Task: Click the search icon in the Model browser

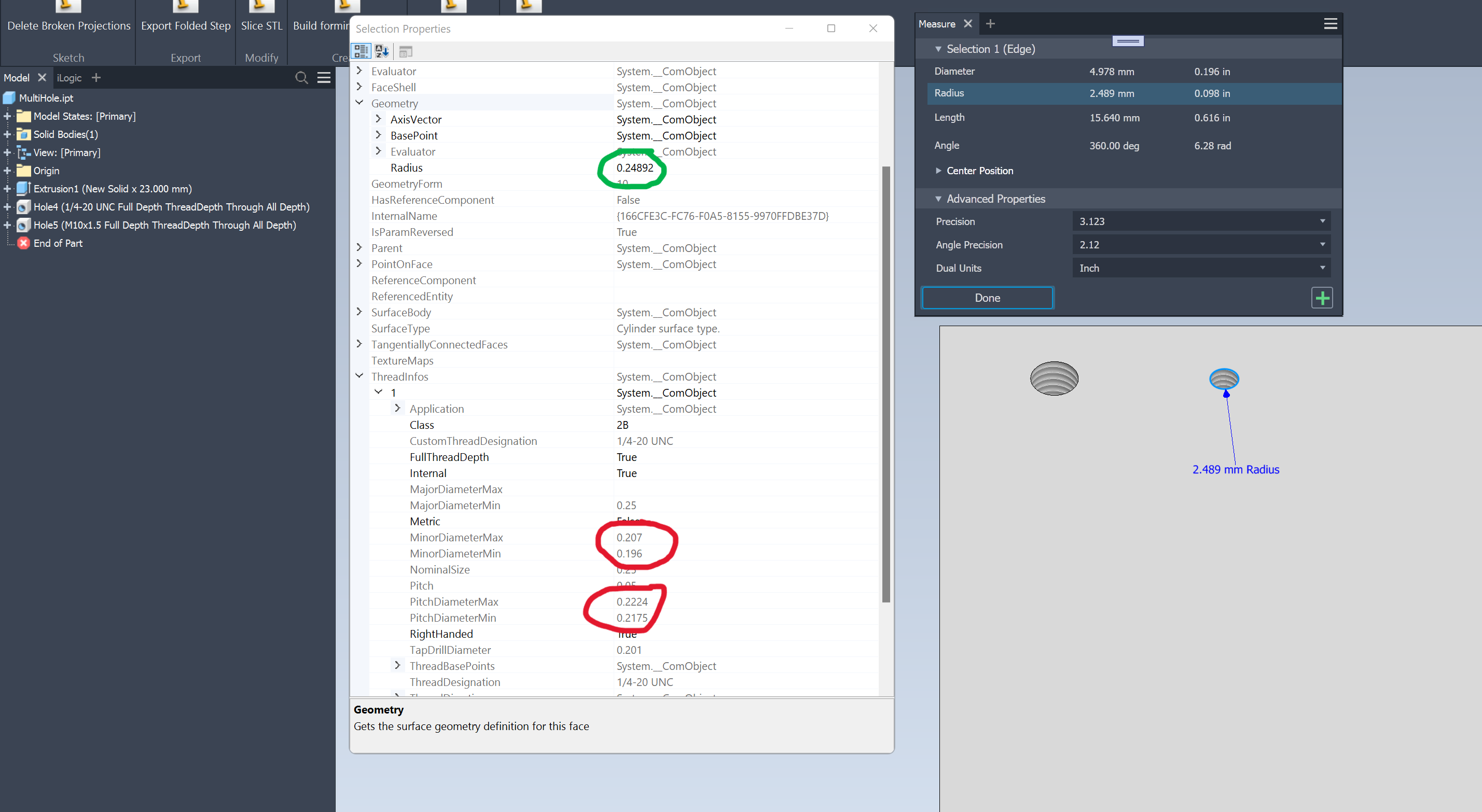Action: (x=301, y=78)
